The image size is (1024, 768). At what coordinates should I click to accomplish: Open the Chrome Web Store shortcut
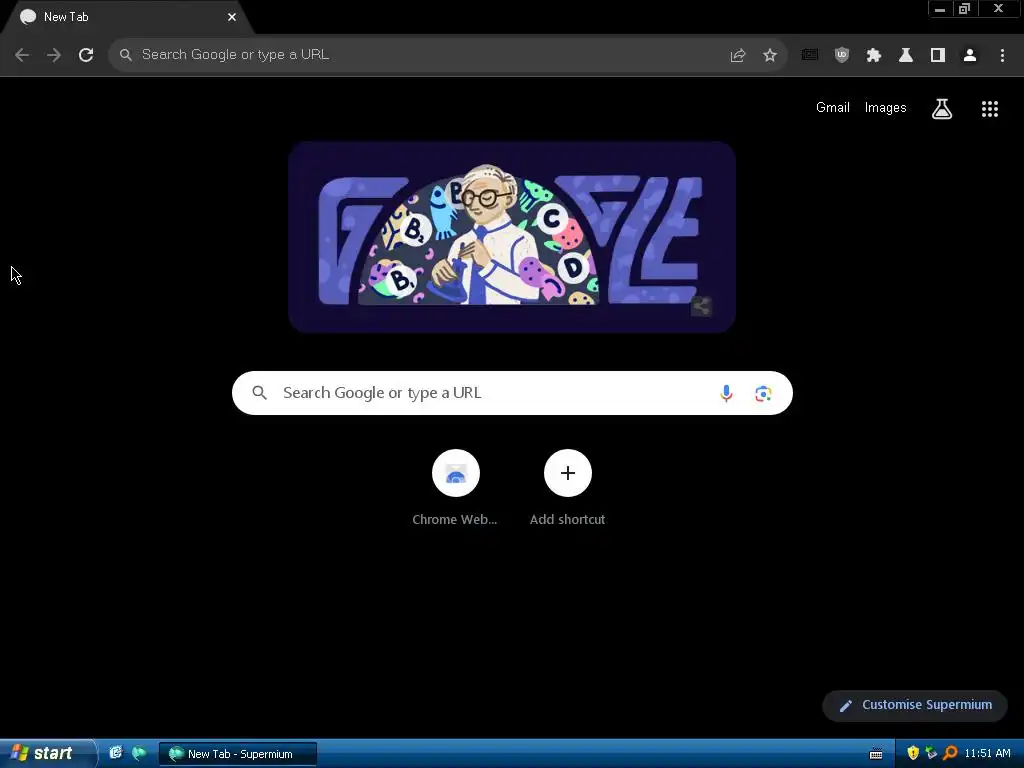pos(455,487)
